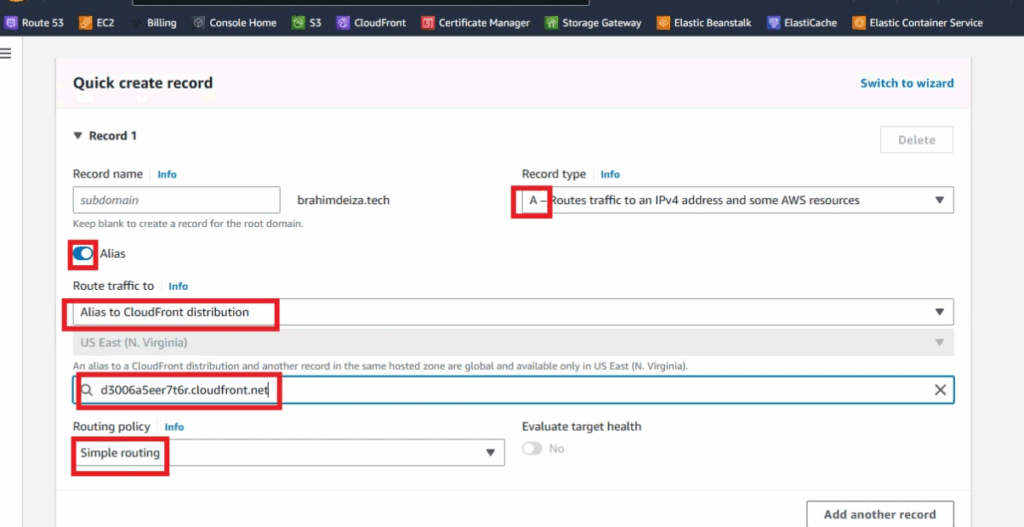
Task: Open the EC2 service shortcut icon
Action: point(86,23)
